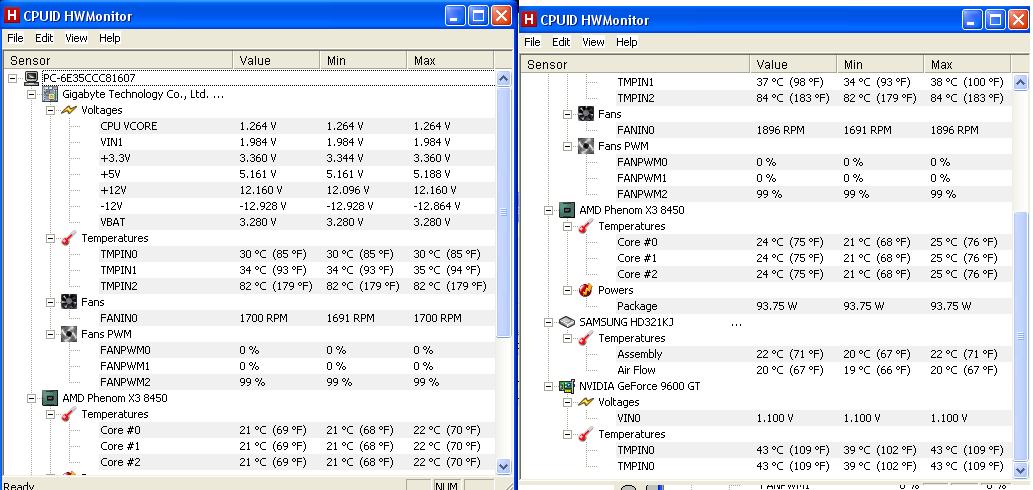Screen dimensions: 1033x490
Task: Click the Value column header in right window
Action: coord(793,65)
